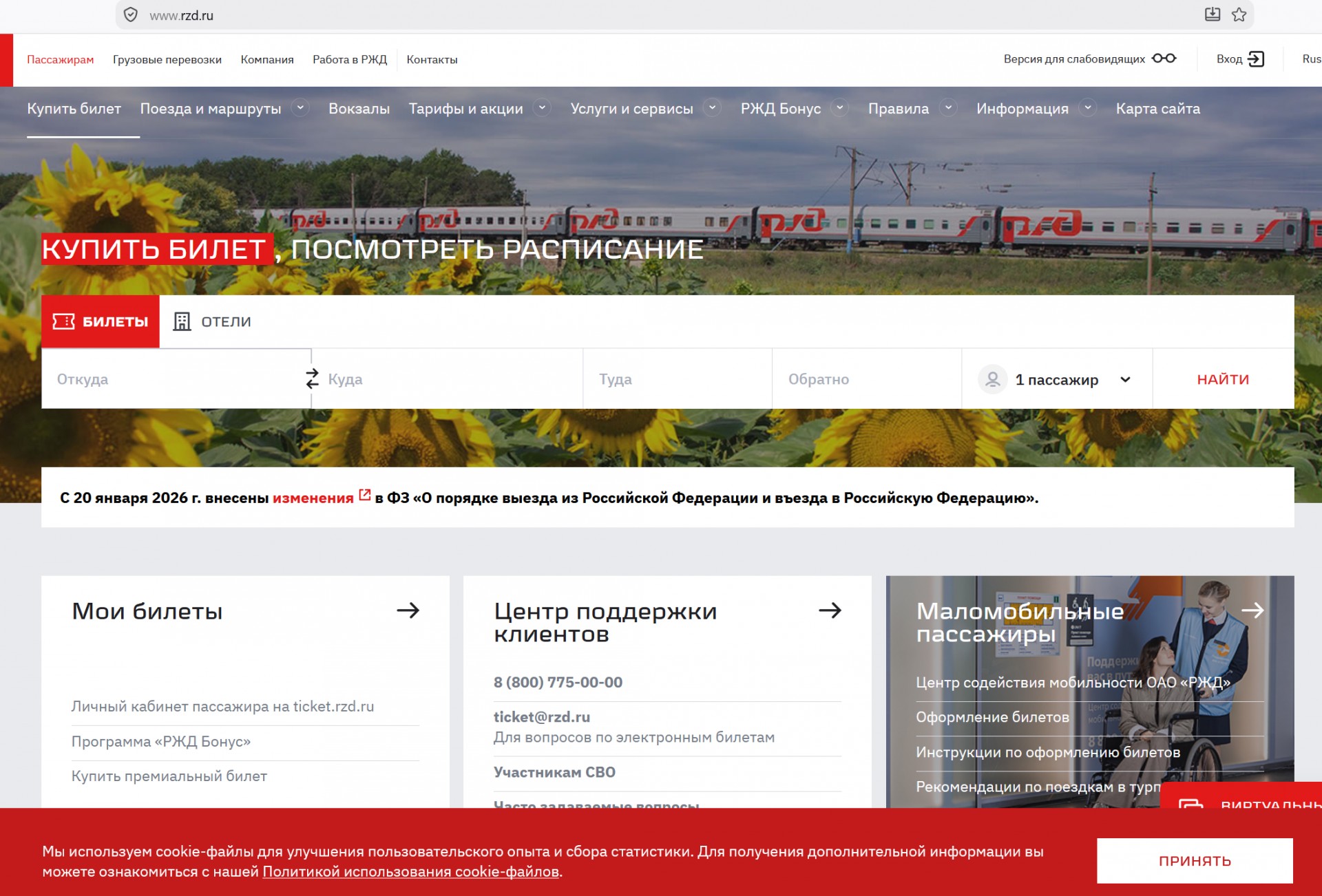The width and height of the screenshot is (1322, 896).
Task: Select Купить билет in the navigation
Action: (74, 109)
